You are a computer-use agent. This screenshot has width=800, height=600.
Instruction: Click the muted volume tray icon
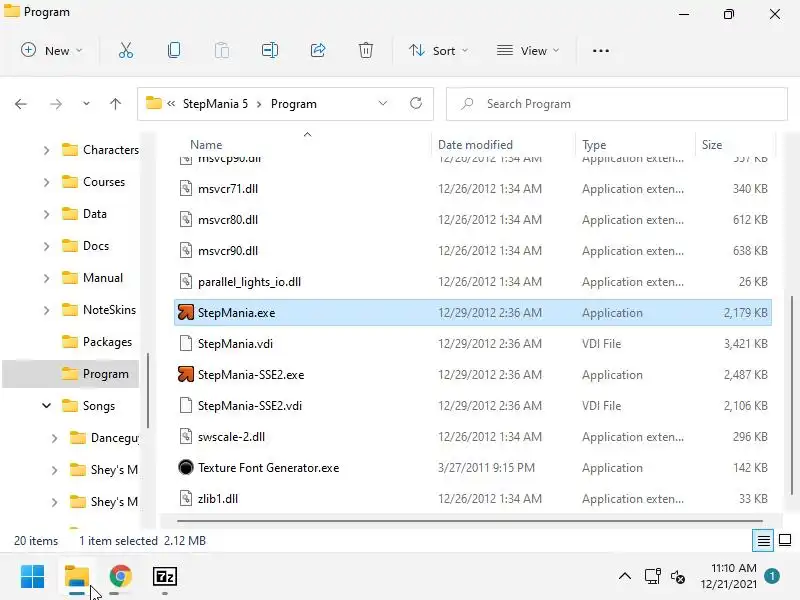(678, 577)
